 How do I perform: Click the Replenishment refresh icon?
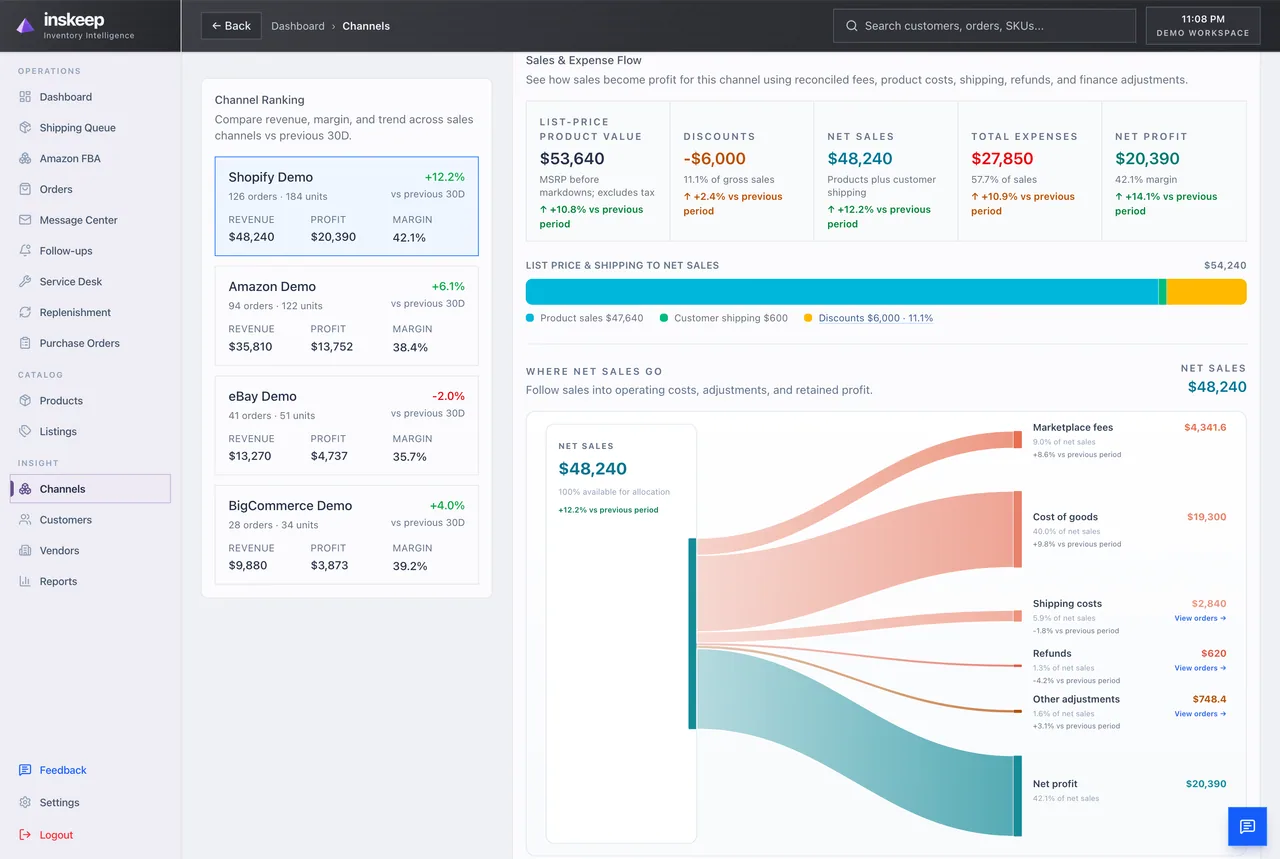(x=25, y=313)
